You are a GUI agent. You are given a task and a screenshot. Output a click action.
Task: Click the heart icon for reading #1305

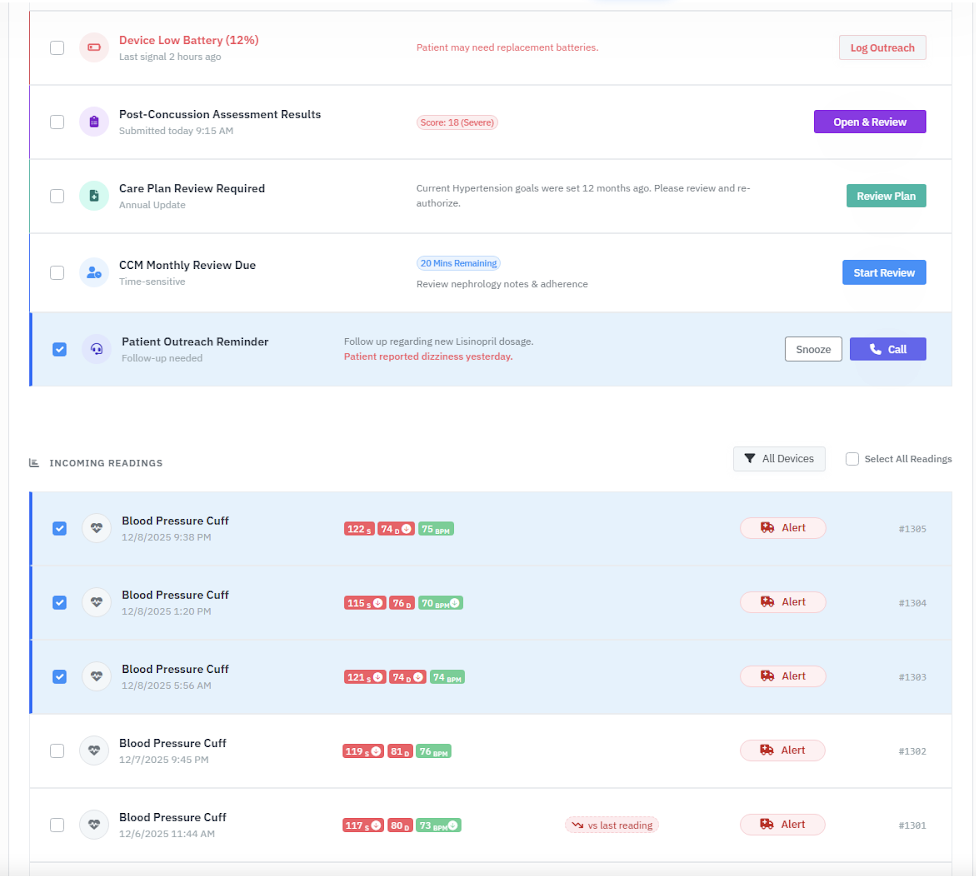97,528
